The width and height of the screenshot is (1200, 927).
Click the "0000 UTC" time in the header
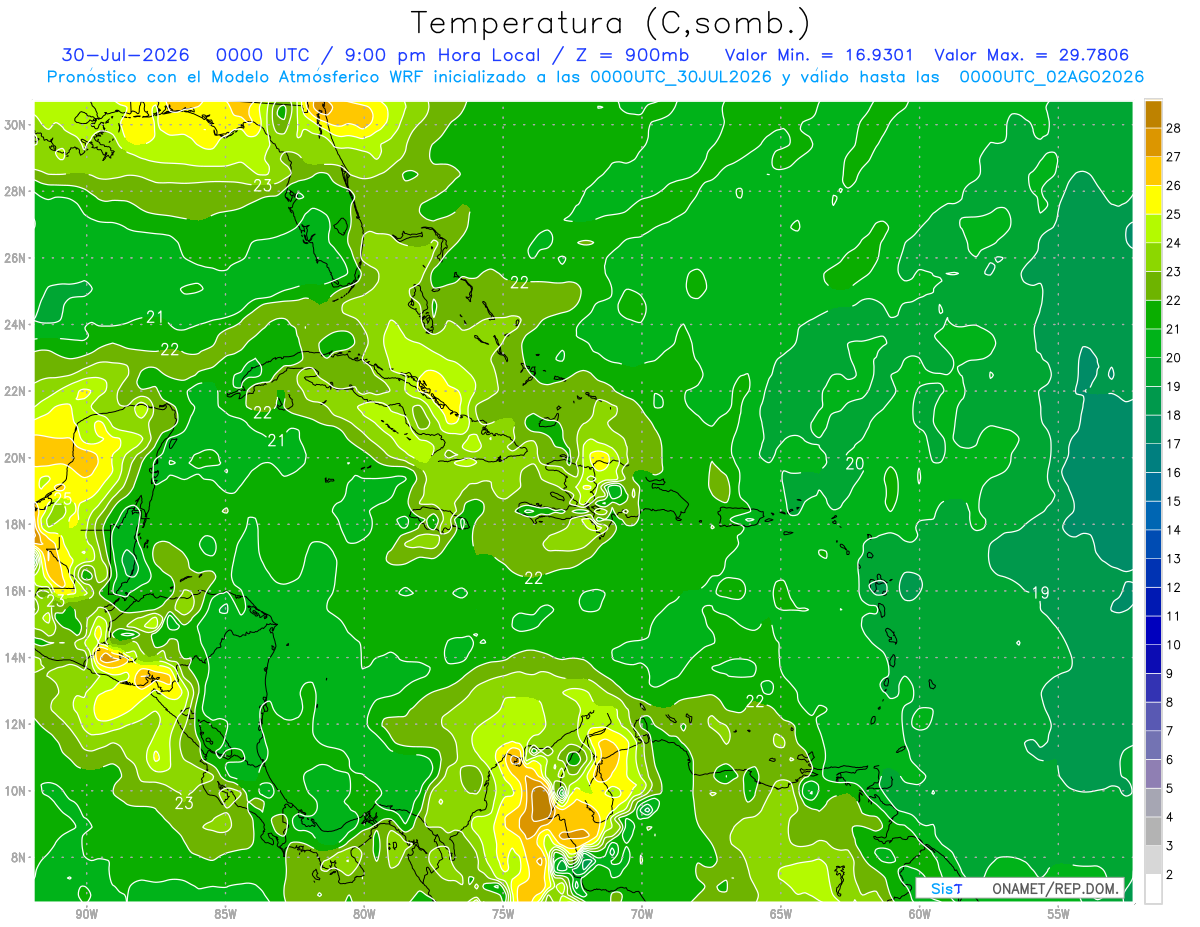(262, 55)
